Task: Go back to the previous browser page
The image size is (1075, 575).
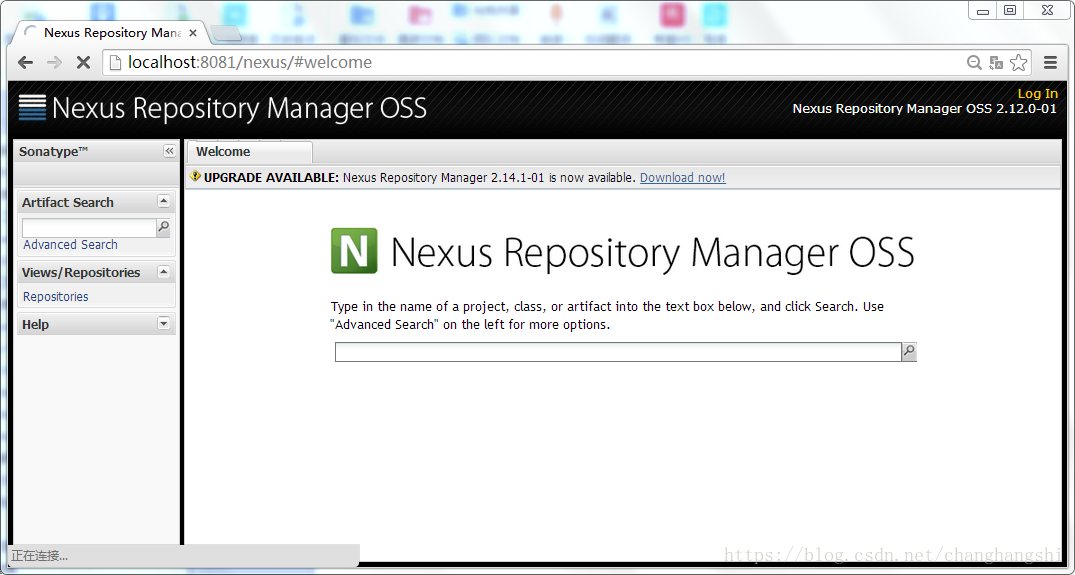Action: pyautogui.click(x=25, y=62)
